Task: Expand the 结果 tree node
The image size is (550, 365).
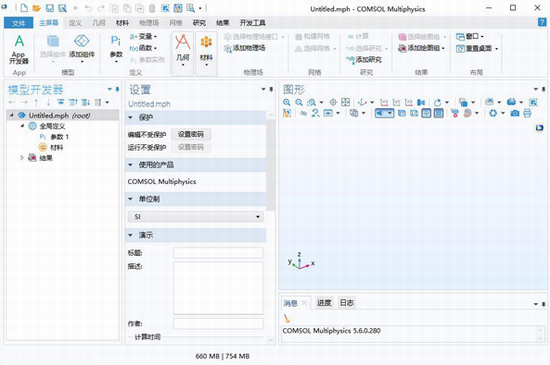Action: 22,158
